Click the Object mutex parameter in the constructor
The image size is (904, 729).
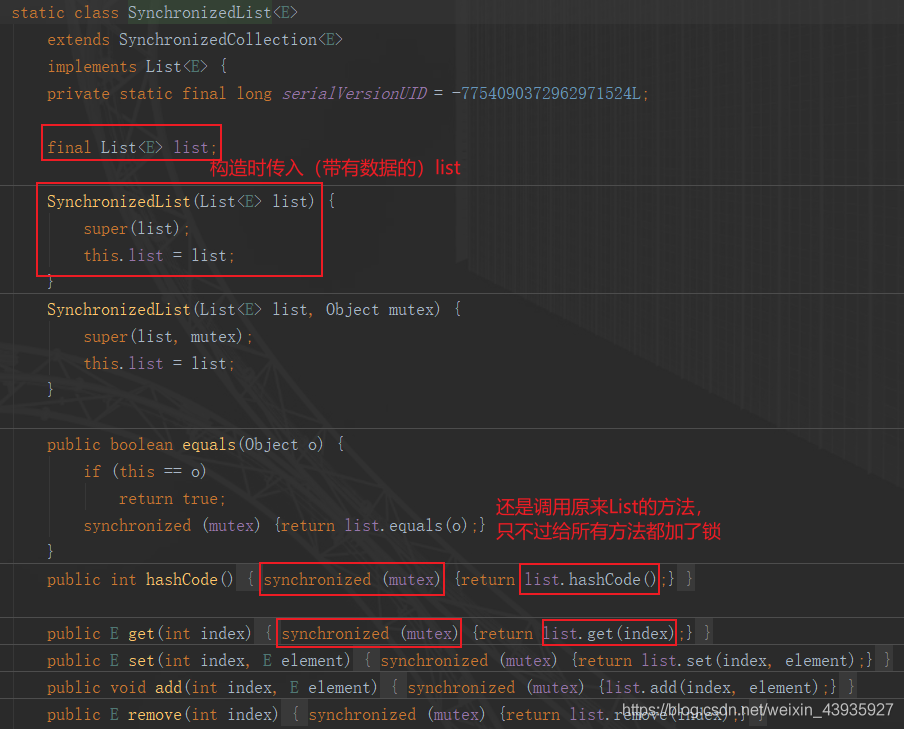381,309
